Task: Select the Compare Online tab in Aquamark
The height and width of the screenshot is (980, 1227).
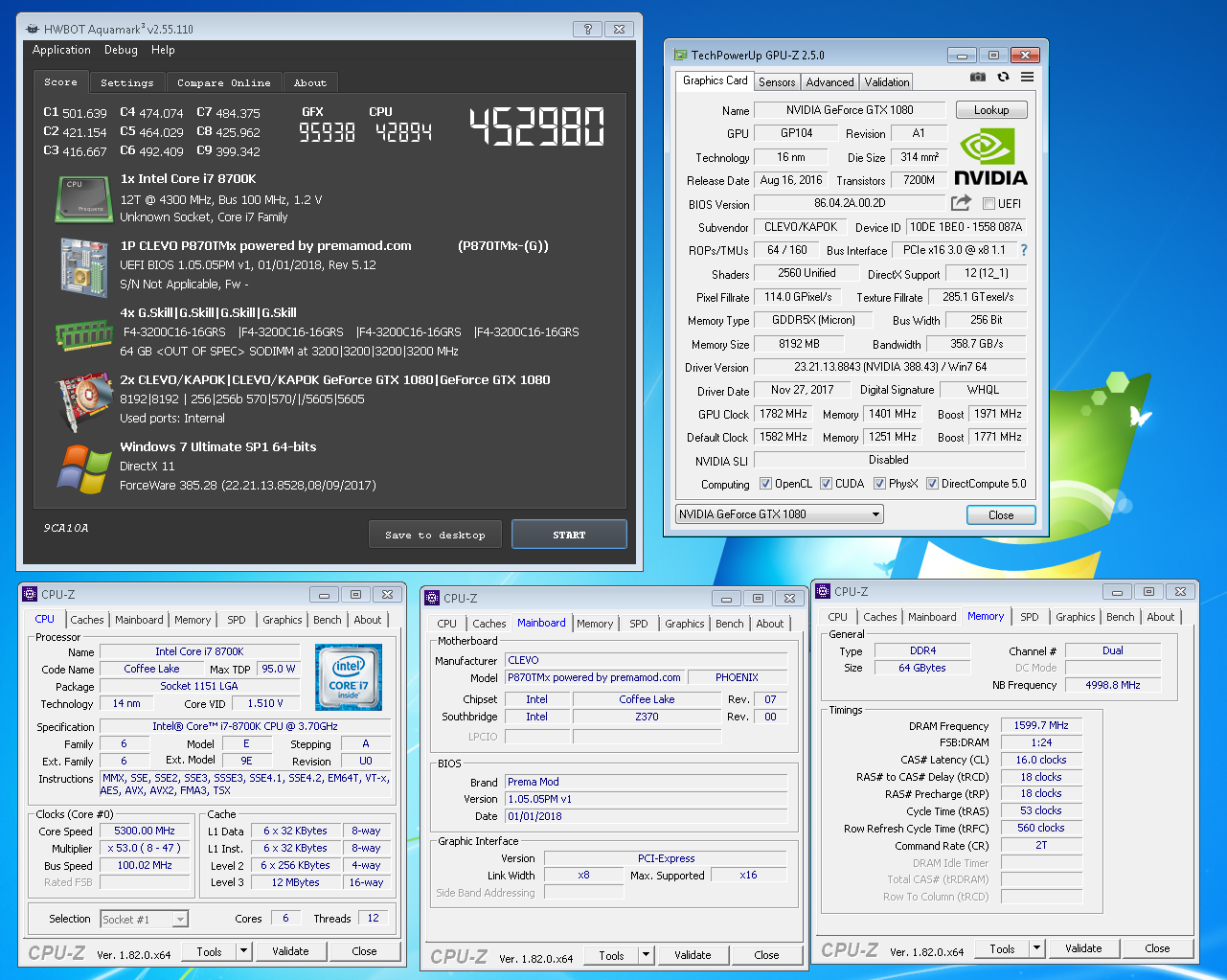Action: pyautogui.click(x=223, y=83)
